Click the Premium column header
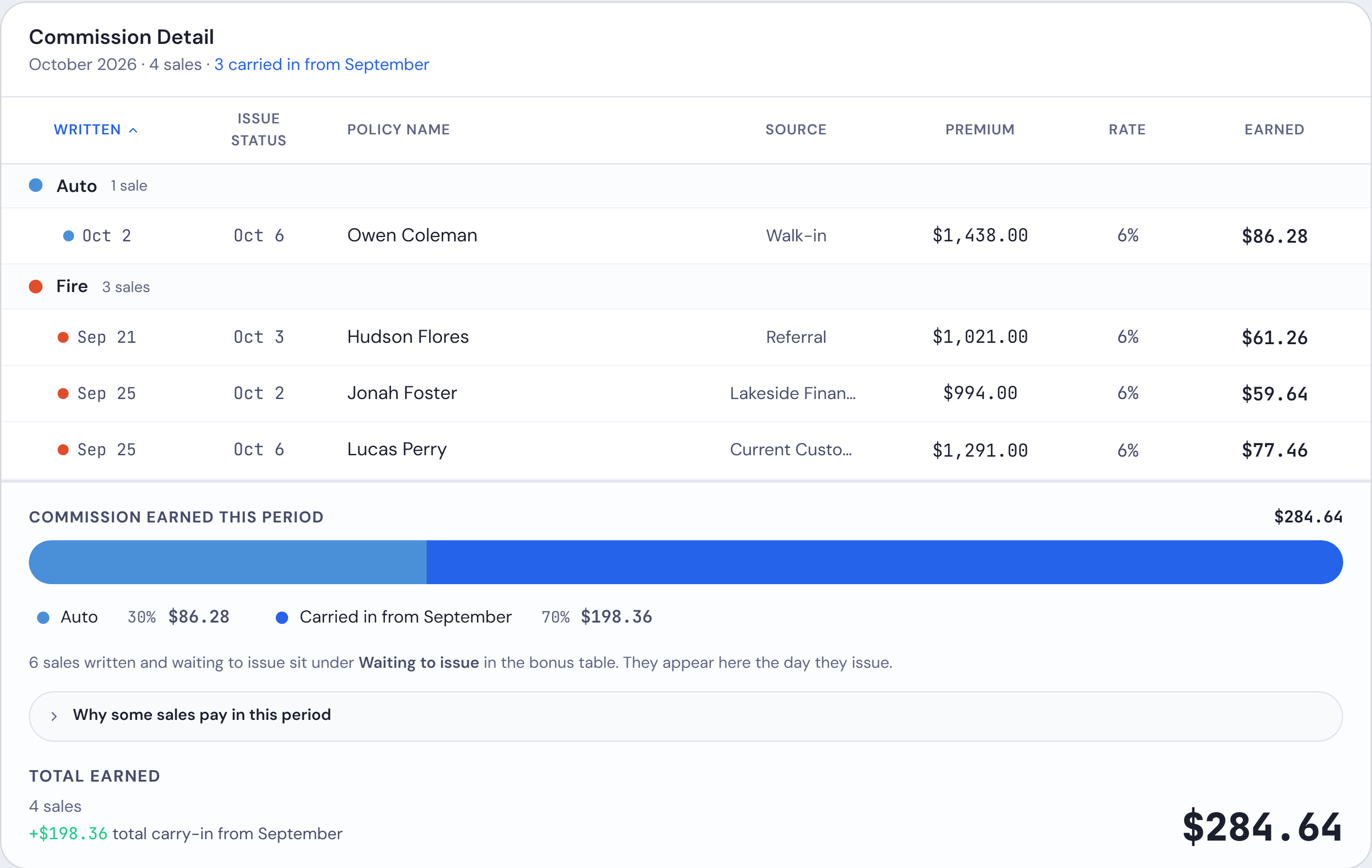The image size is (1372, 868). click(980, 130)
